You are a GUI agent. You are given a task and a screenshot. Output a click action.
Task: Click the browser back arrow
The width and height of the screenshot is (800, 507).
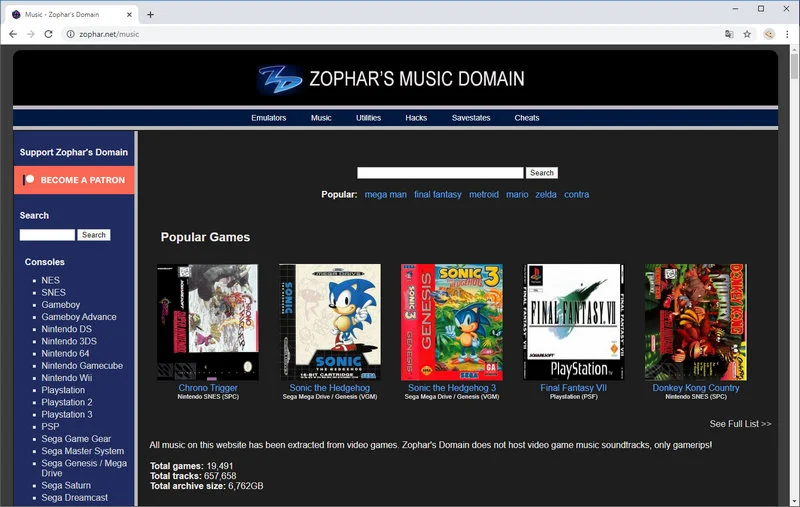[x=13, y=34]
